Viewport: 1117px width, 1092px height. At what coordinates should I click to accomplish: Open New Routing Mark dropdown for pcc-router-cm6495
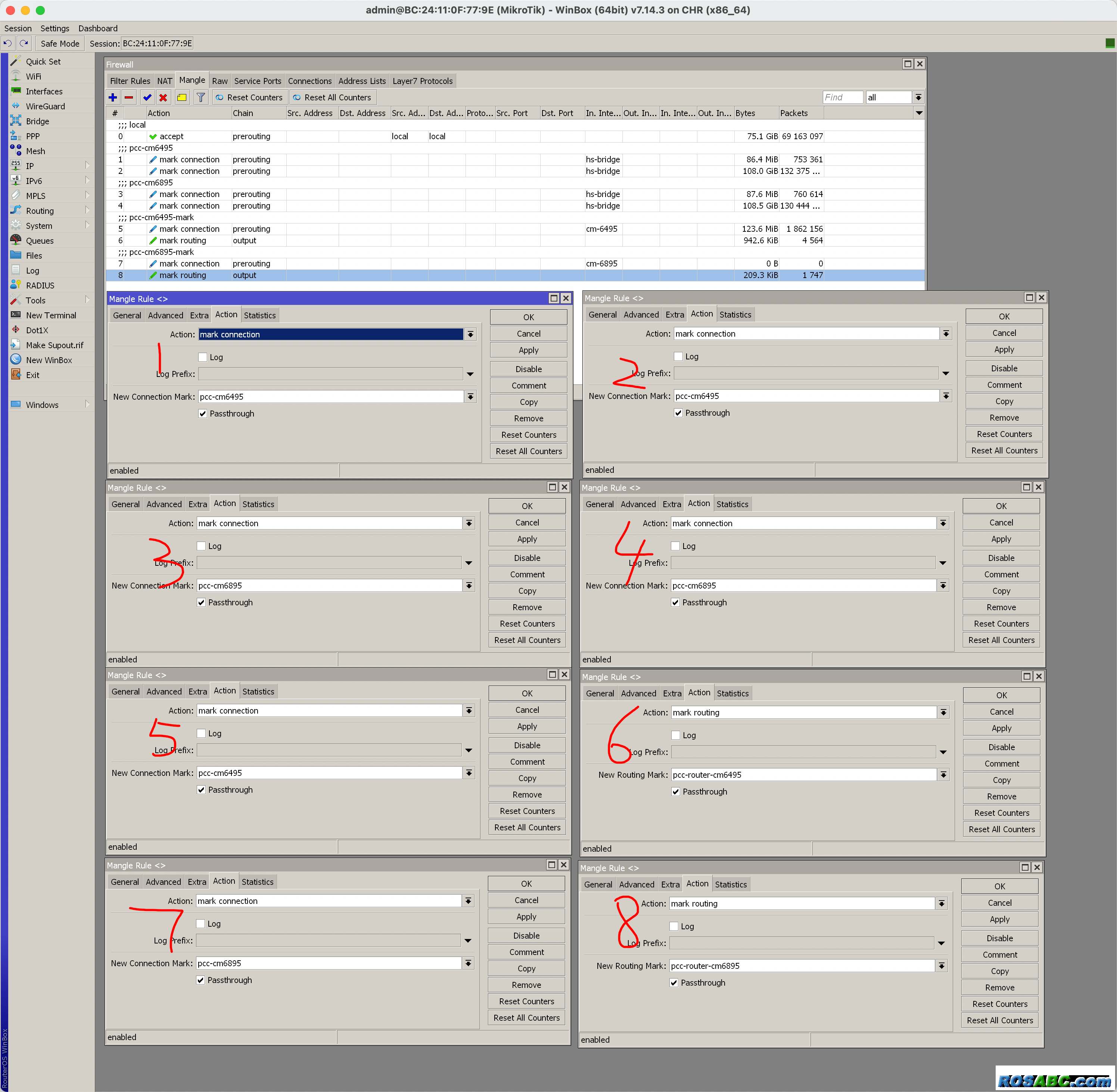pos(944,775)
